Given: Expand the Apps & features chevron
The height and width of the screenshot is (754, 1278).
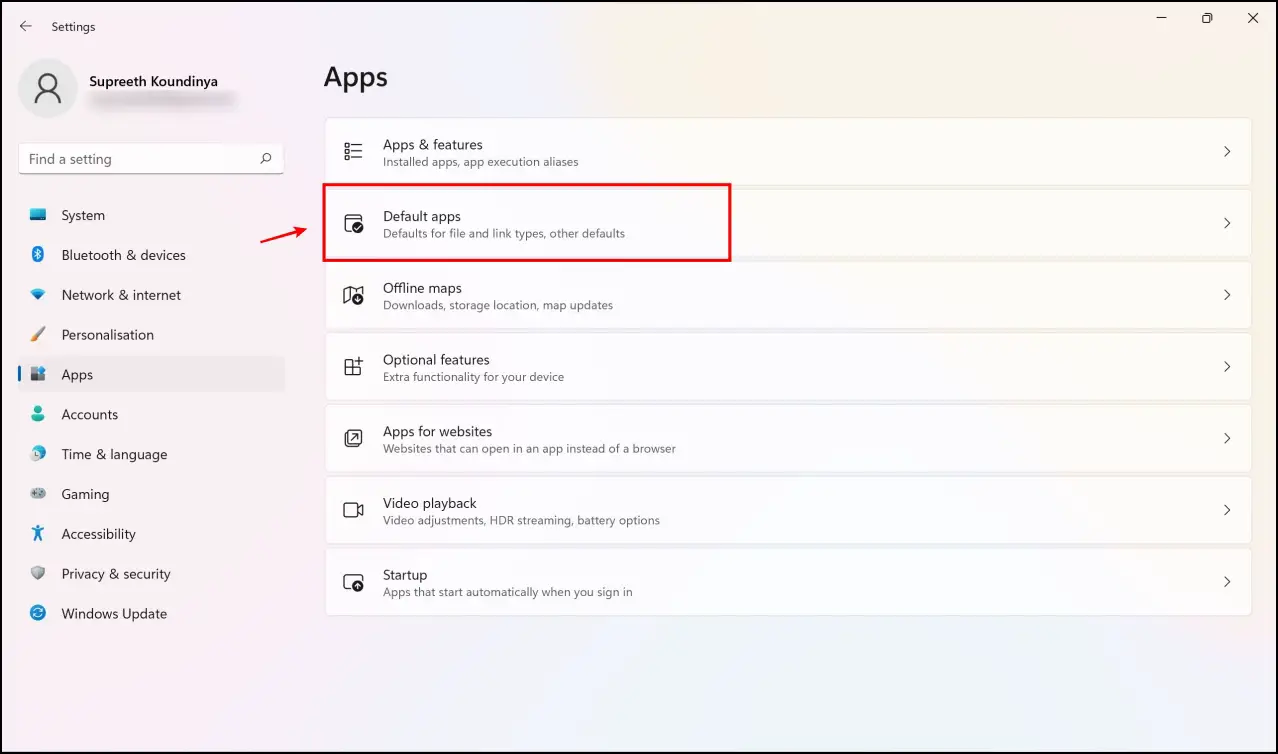Looking at the screenshot, I should point(1227,152).
